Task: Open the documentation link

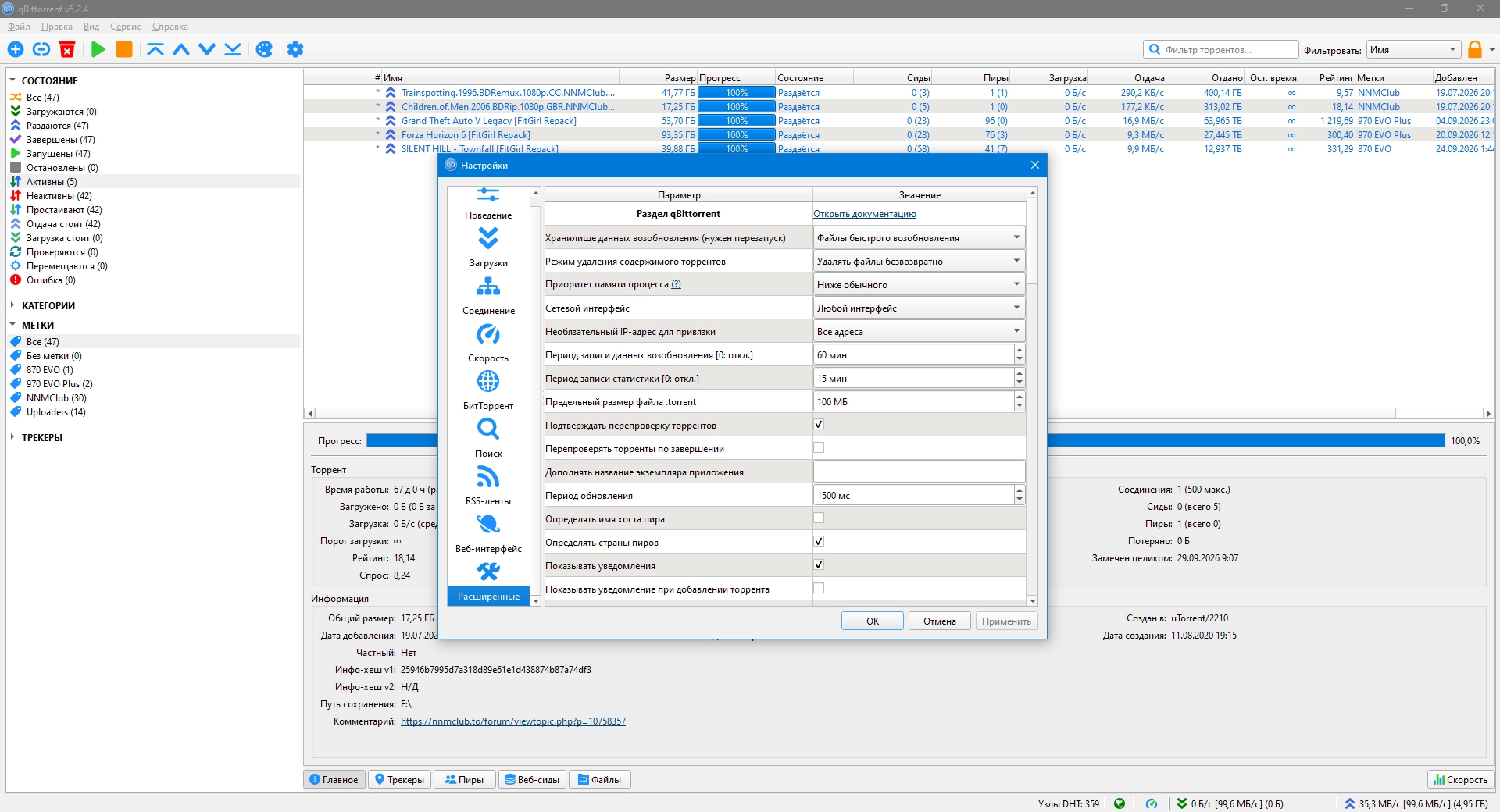Action: [x=865, y=214]
